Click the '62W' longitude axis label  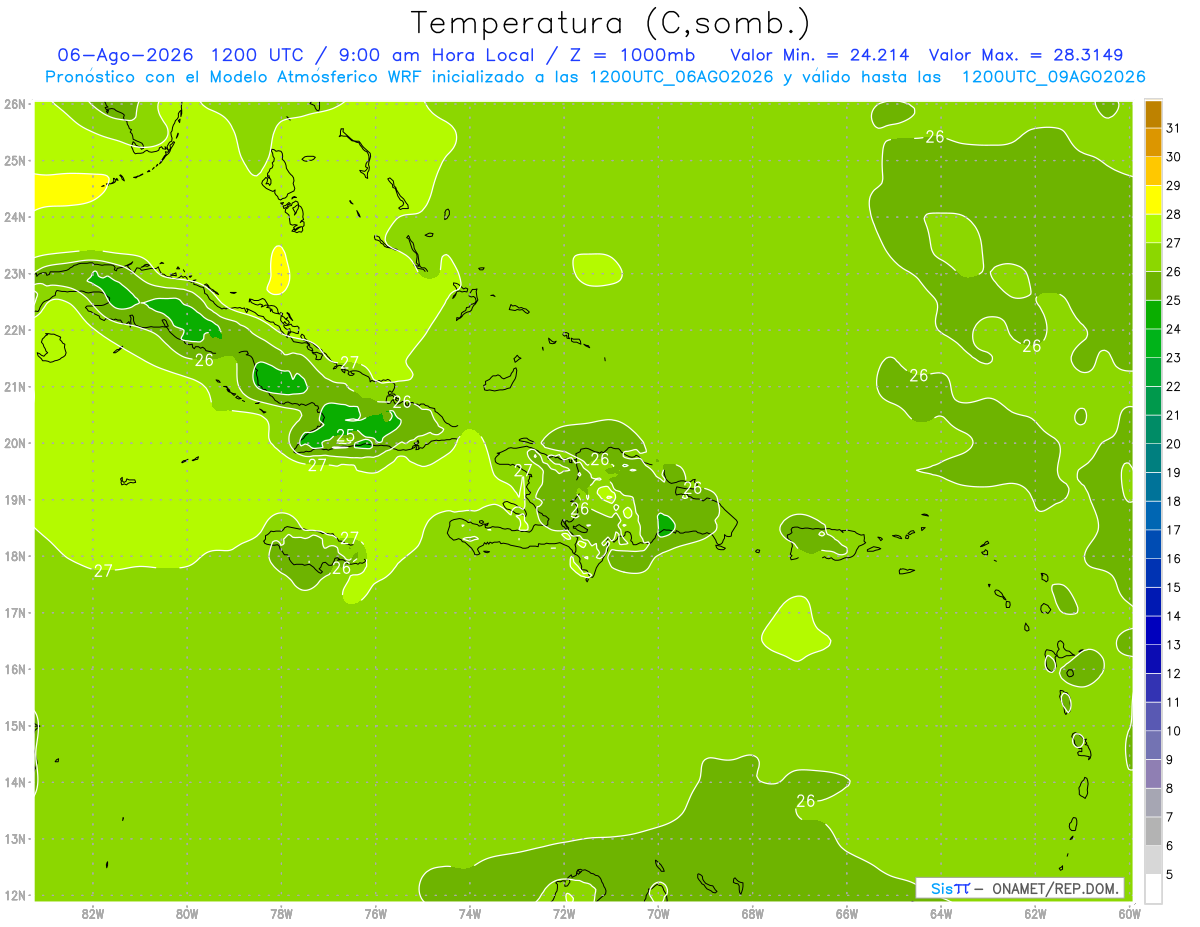(1035, 913)
